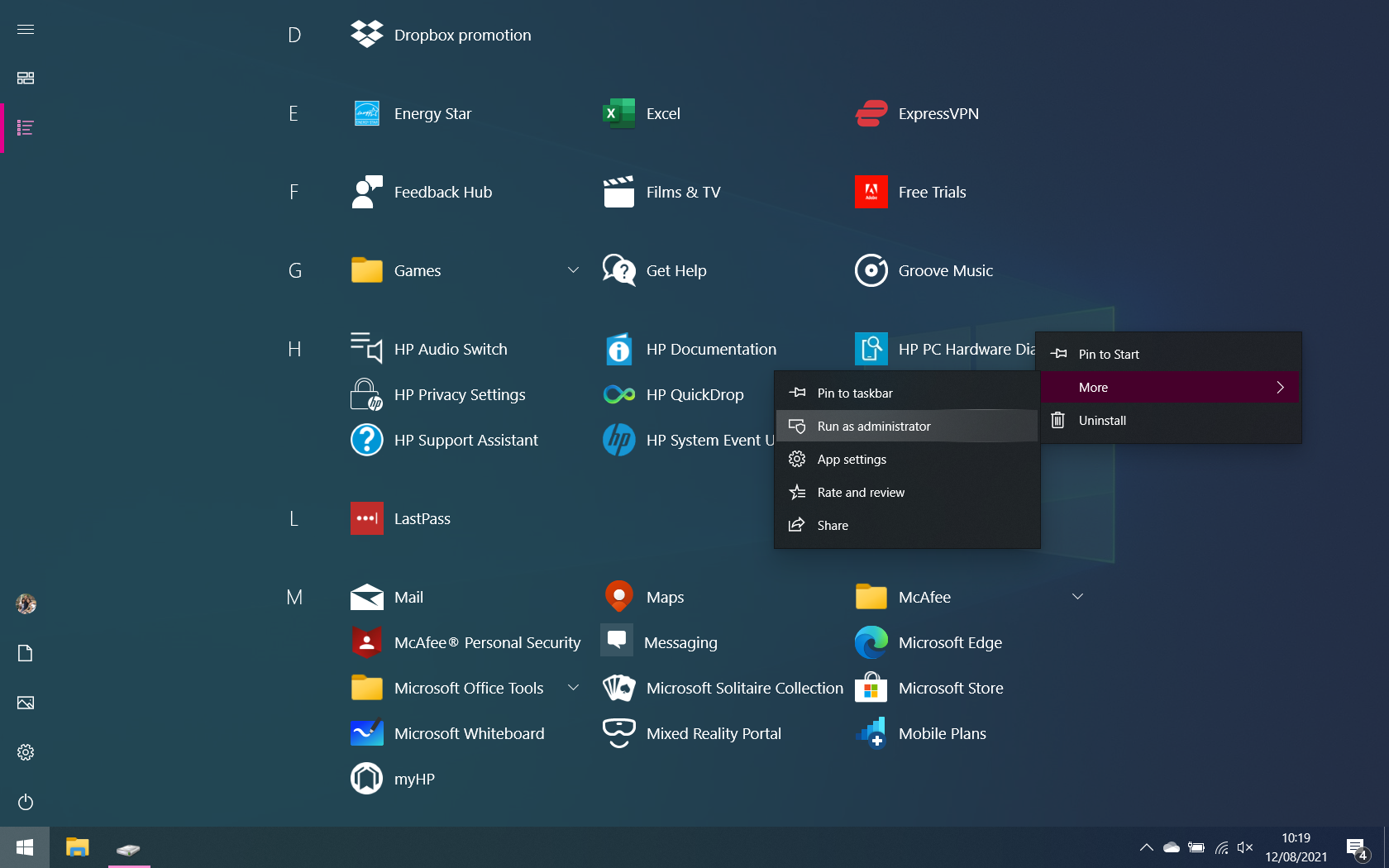This screenshot has height=868, width=1389.
Task: Launch Microsoft Whiteboard icon
Action: 366,733
